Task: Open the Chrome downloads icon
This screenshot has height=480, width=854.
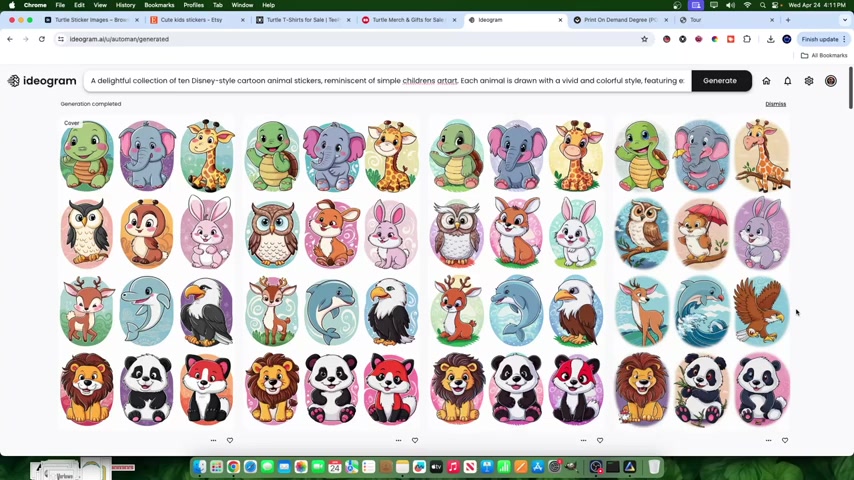Action: pos(770,39)
